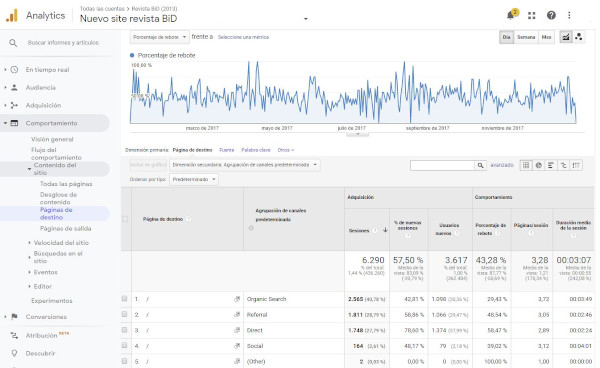Click the Google Analytics logo
The height and width of the screenshot is (368, 600).
(12, 16)
